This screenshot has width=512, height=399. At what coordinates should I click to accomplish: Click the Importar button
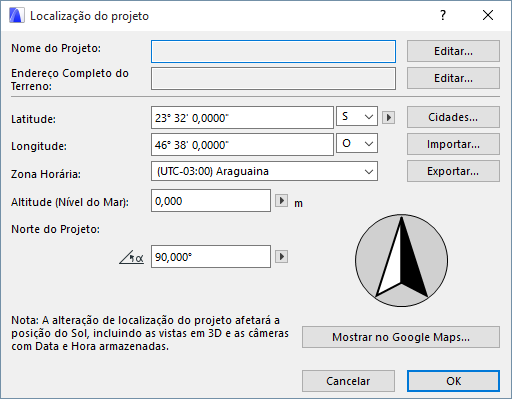(453, 144)
